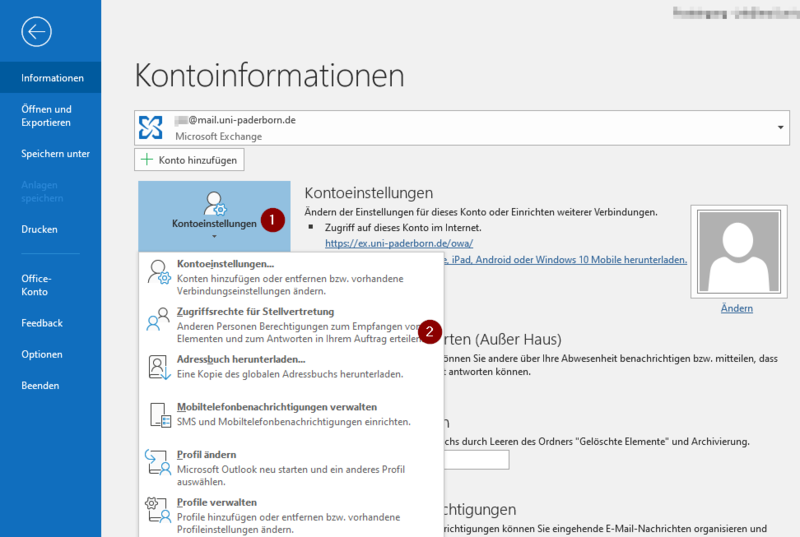Click Beenden in the sidebar
Image resolution: width=800 pixels, height=537 pixels.
(51, 386)
